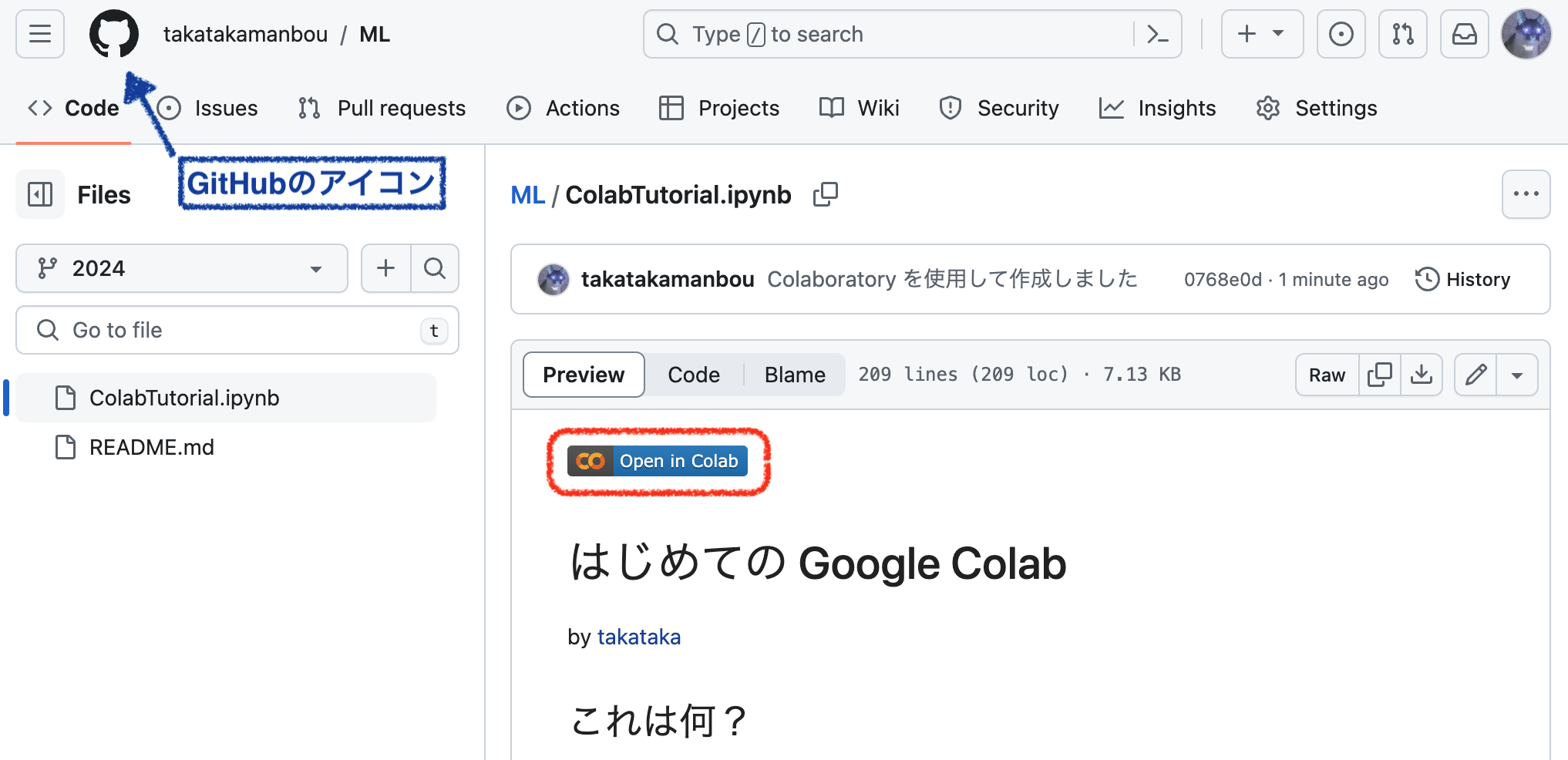Click the Open in Colab badge

[658, 461]
